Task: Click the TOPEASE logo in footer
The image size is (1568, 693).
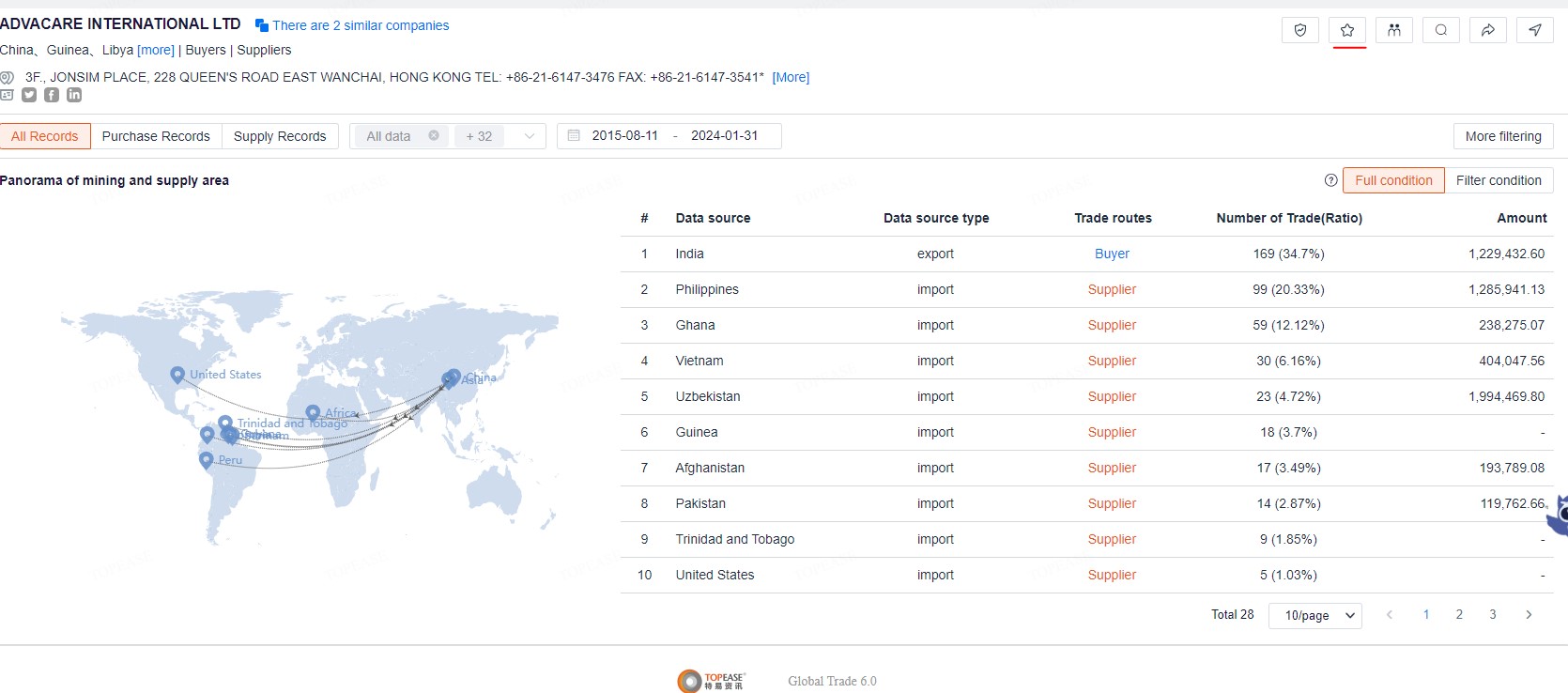Action: pyautogui.click(x=711, y=681)
